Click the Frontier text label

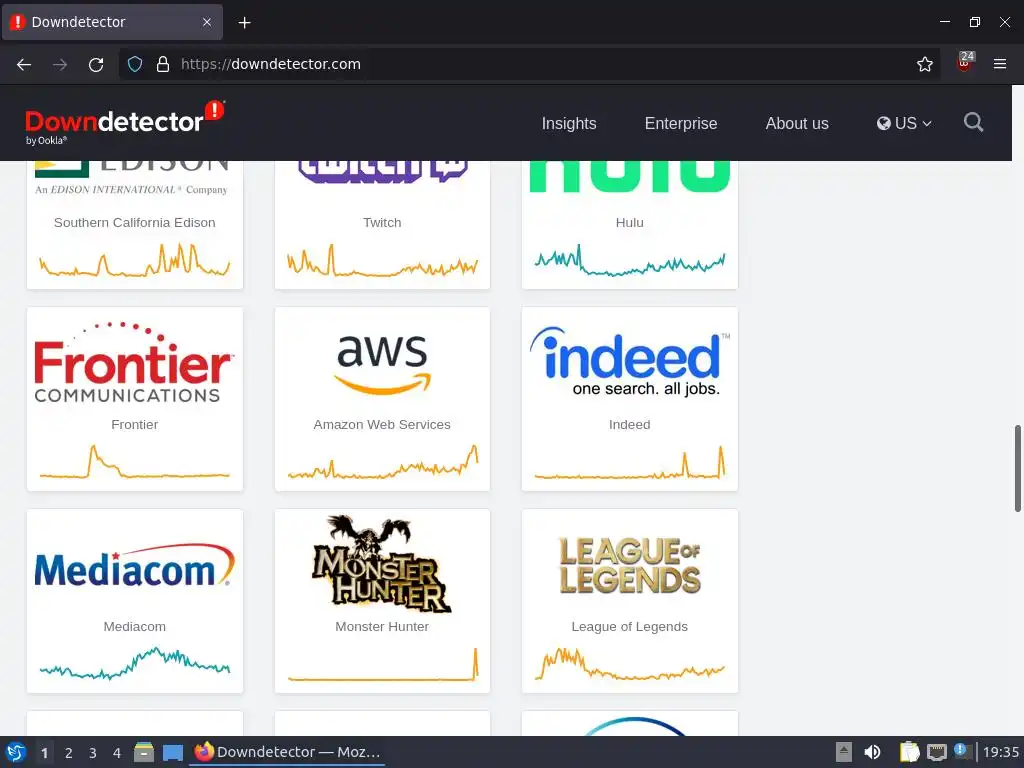tap(135, 424)
